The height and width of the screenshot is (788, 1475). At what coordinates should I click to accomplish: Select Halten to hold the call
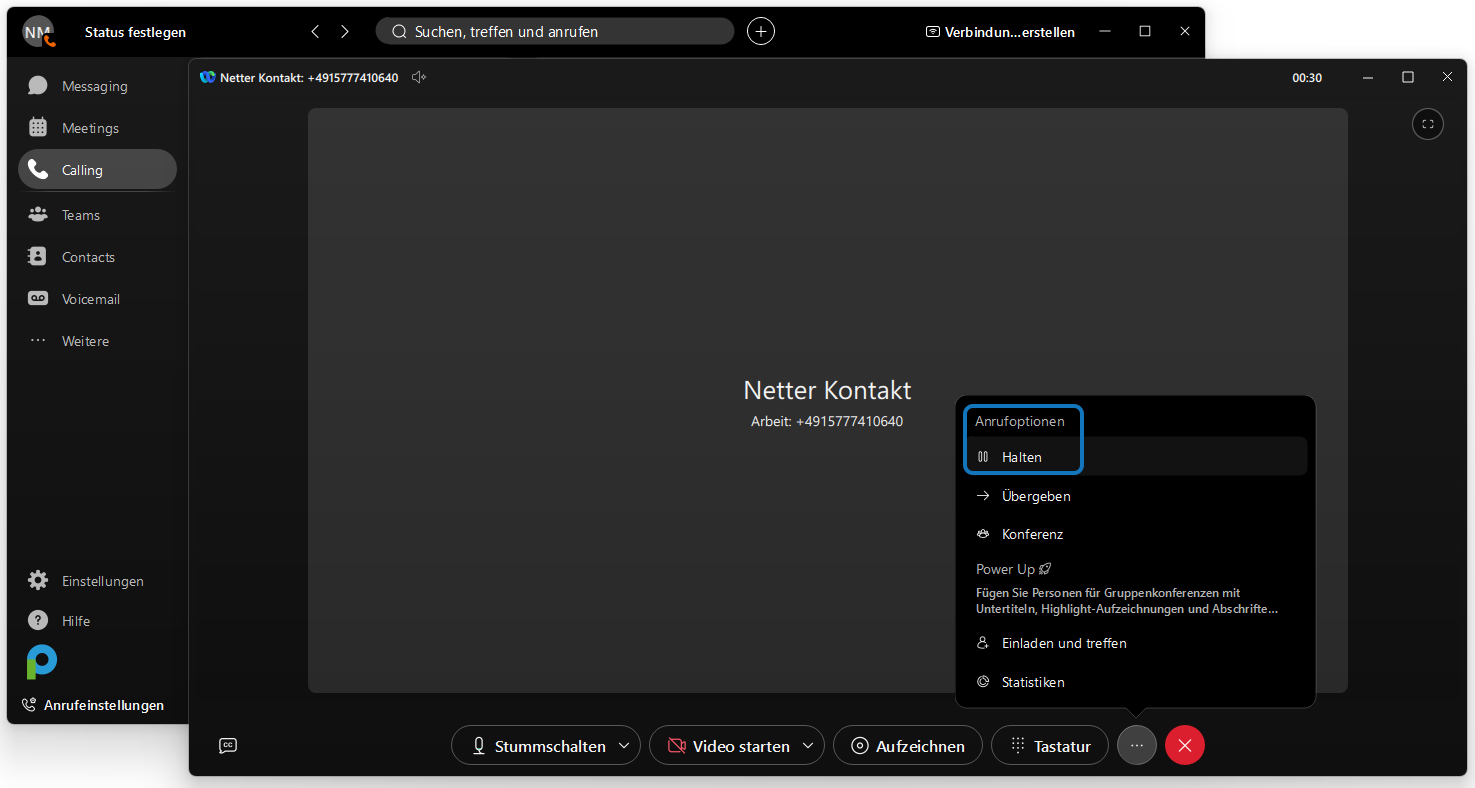1022,457
